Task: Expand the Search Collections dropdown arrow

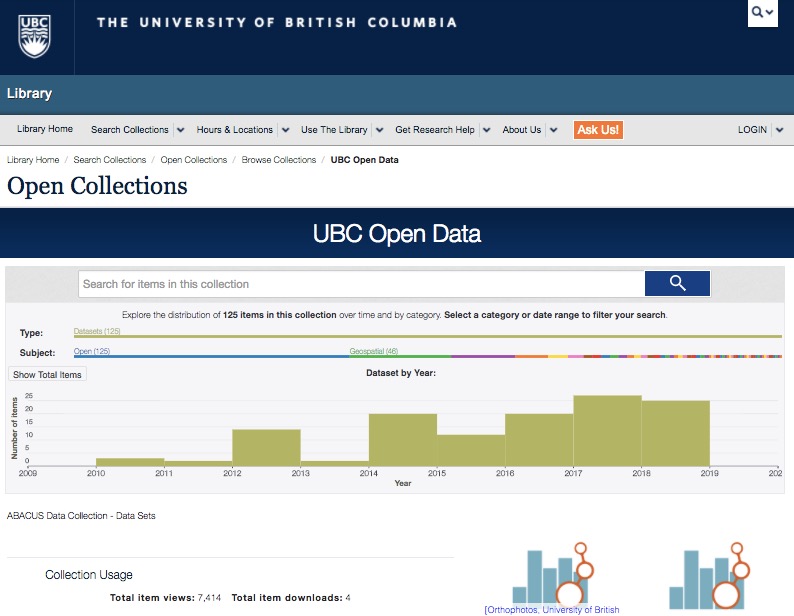Action: tap(180, 130)
